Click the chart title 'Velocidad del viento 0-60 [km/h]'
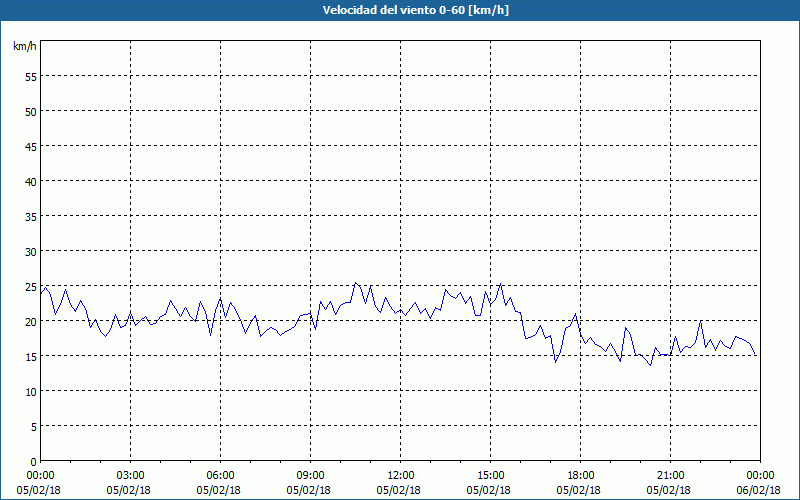The height and width of the screenshot is (500, 800). tap(416, 10)
